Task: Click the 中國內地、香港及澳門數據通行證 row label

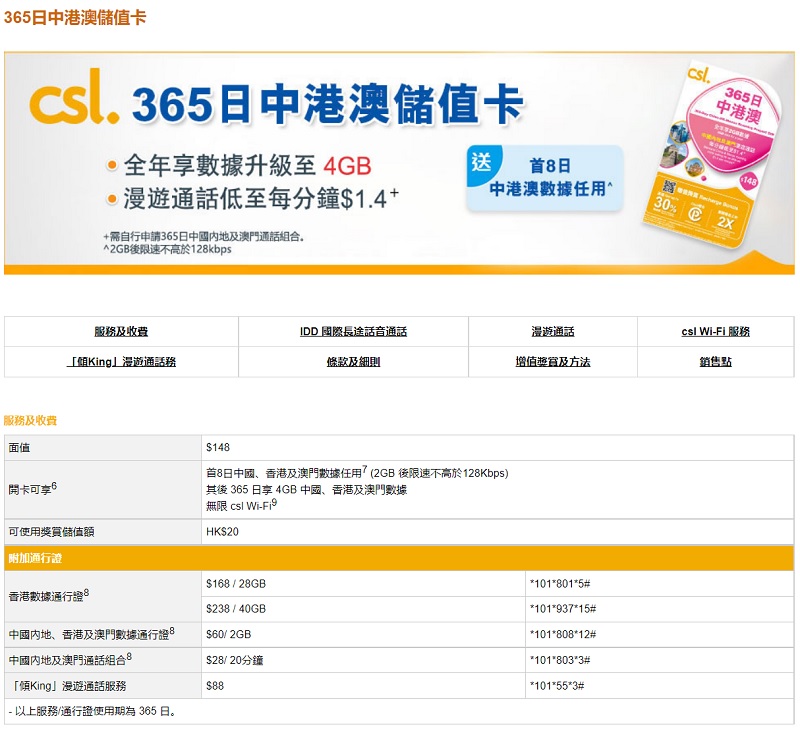Action: tap(92, 634)
